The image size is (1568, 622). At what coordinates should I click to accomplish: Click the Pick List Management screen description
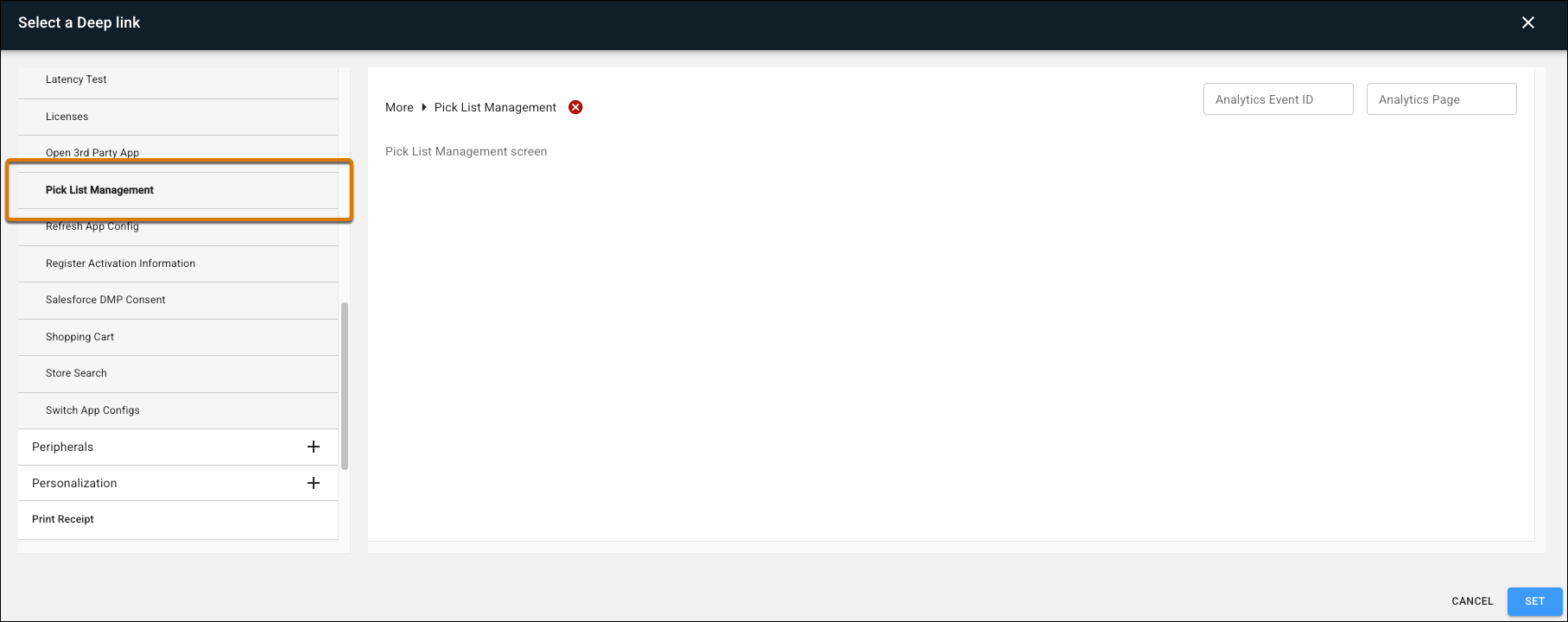467,151
